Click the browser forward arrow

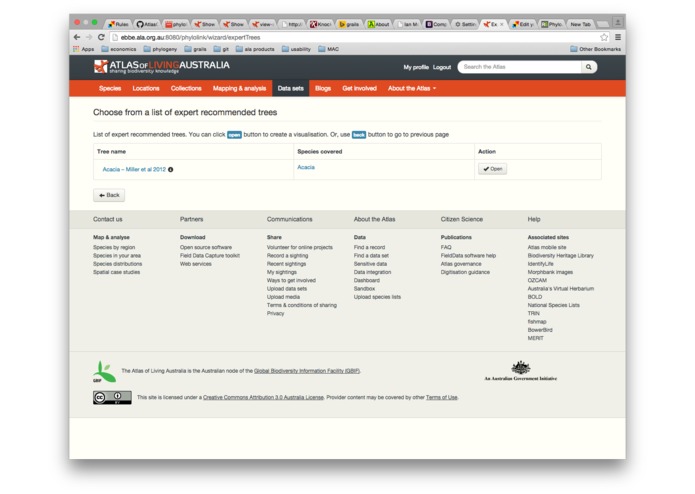click(x=89, y=37)
